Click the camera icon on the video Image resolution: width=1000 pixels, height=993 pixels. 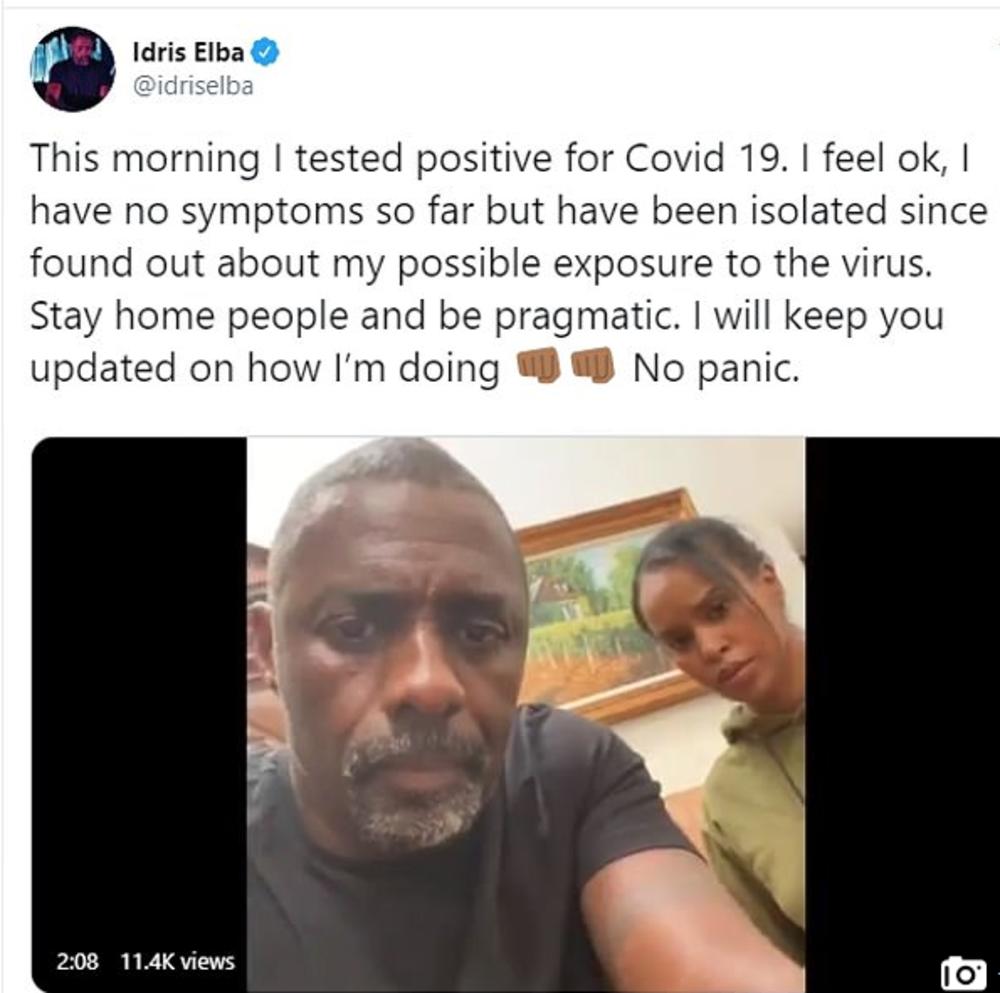(963, 974)
